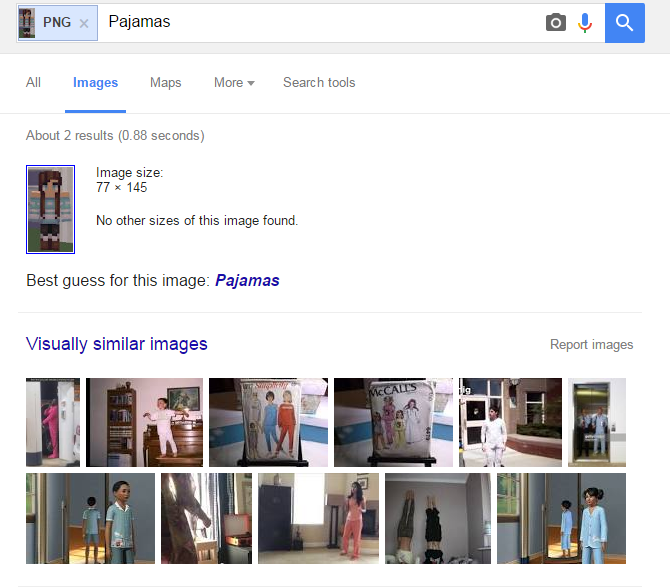
Task: Expand the More dropdown menu
Action: pyautogui.click(x=234, y=83)
